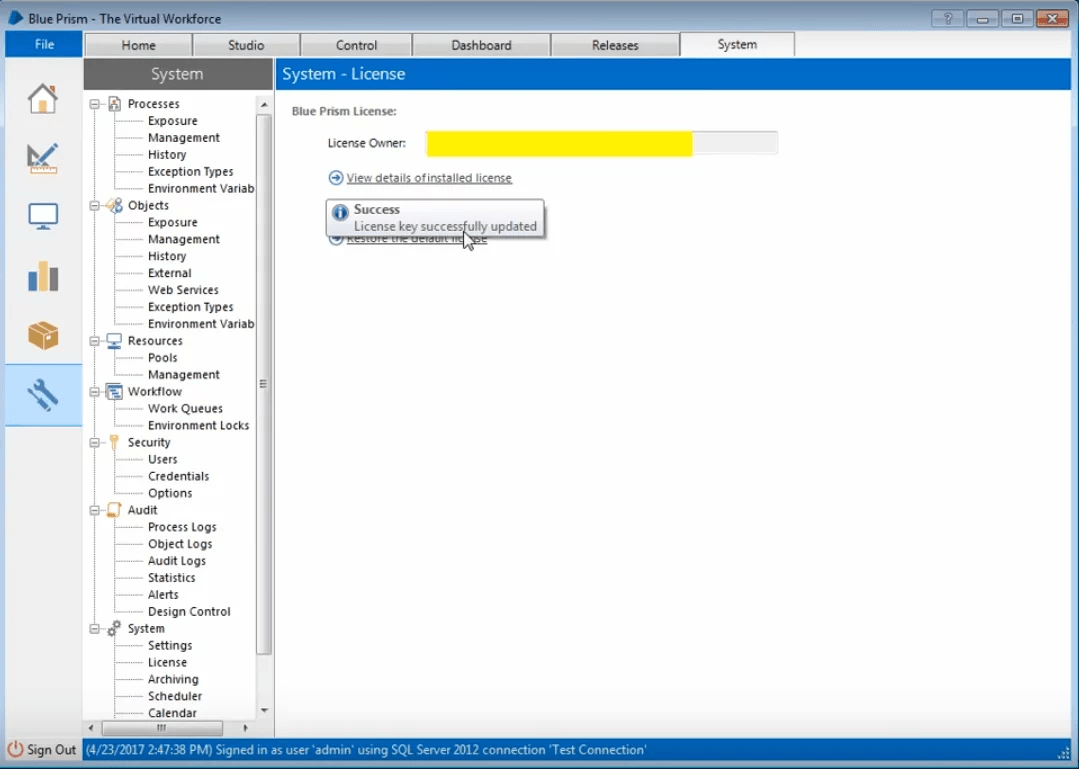Select Settings under System

pyautogui.click(x=170, y=645)
